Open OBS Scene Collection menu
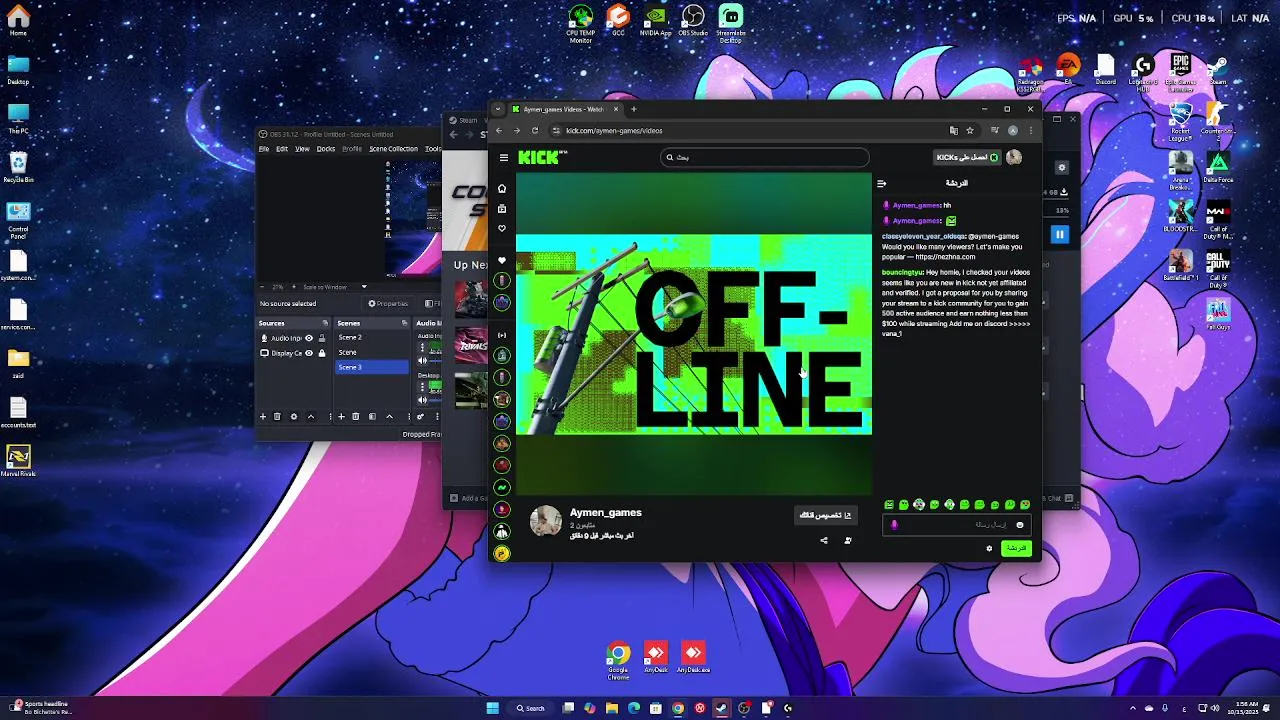The height and width of the screenshot is (720, 1280). pyautogui.click(x=393, y=149)
